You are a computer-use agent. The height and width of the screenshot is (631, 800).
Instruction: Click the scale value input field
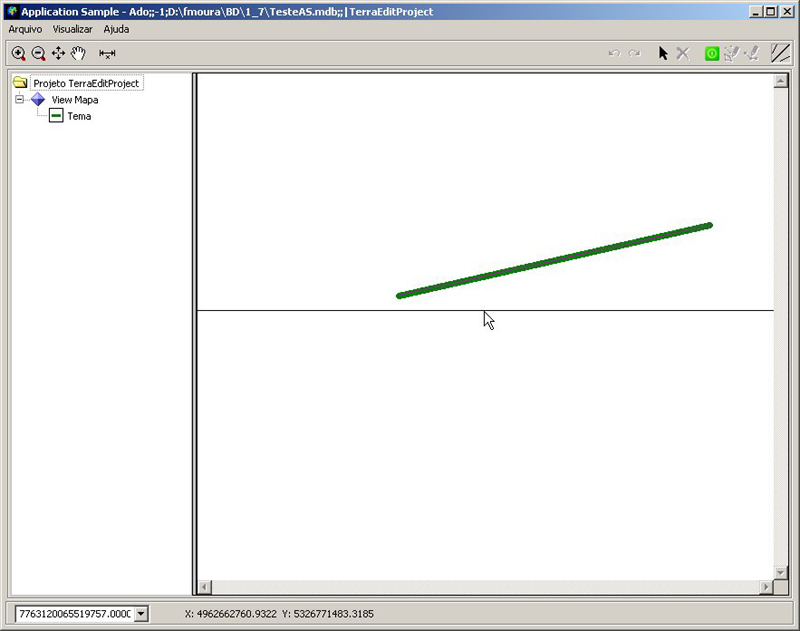click(72, 614)
